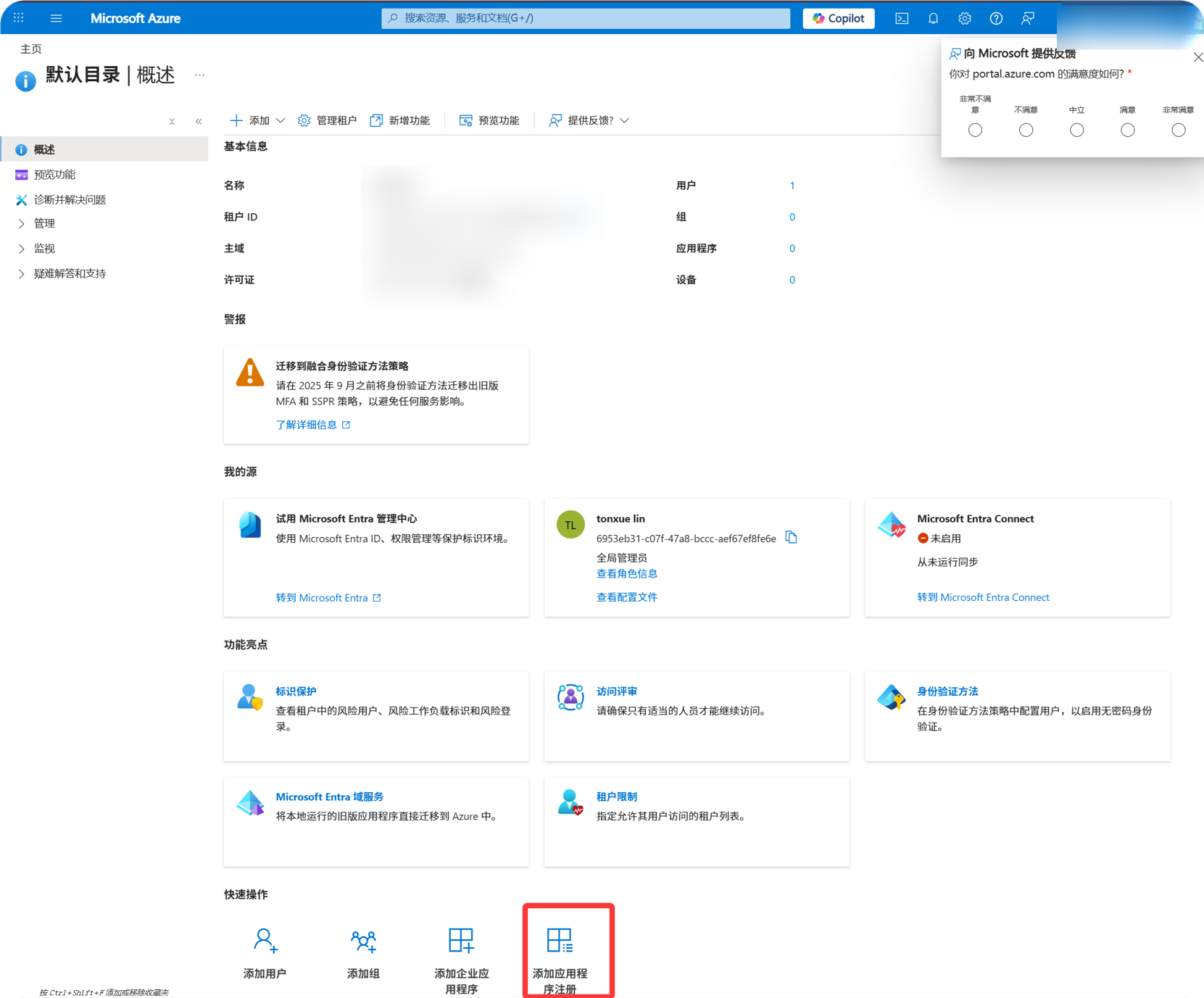Open portal settings gear

(x=965, y=18)
